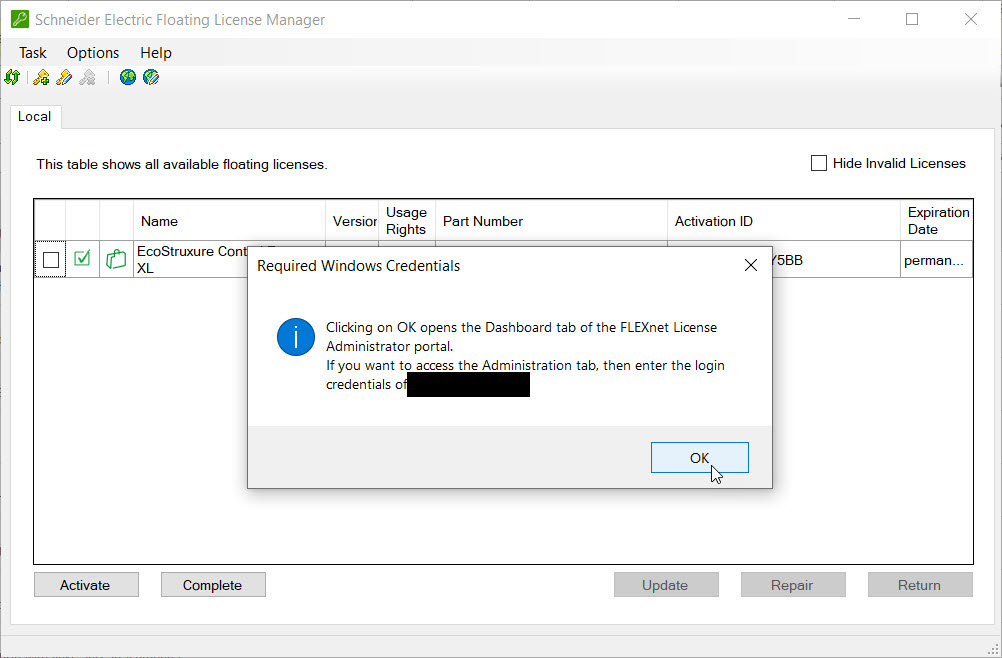Click the Version column header

point(352,221)
